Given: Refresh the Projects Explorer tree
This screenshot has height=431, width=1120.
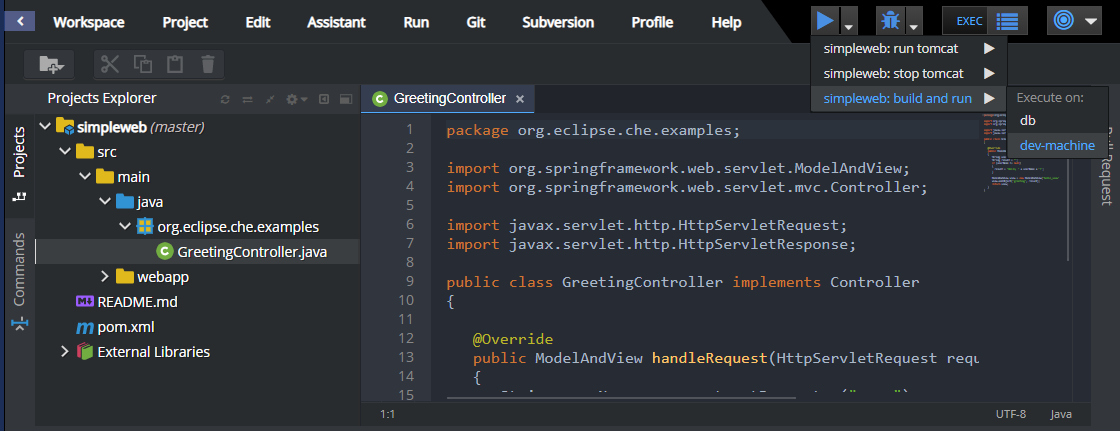Looking at the screenshot, I should click(225, 99).
